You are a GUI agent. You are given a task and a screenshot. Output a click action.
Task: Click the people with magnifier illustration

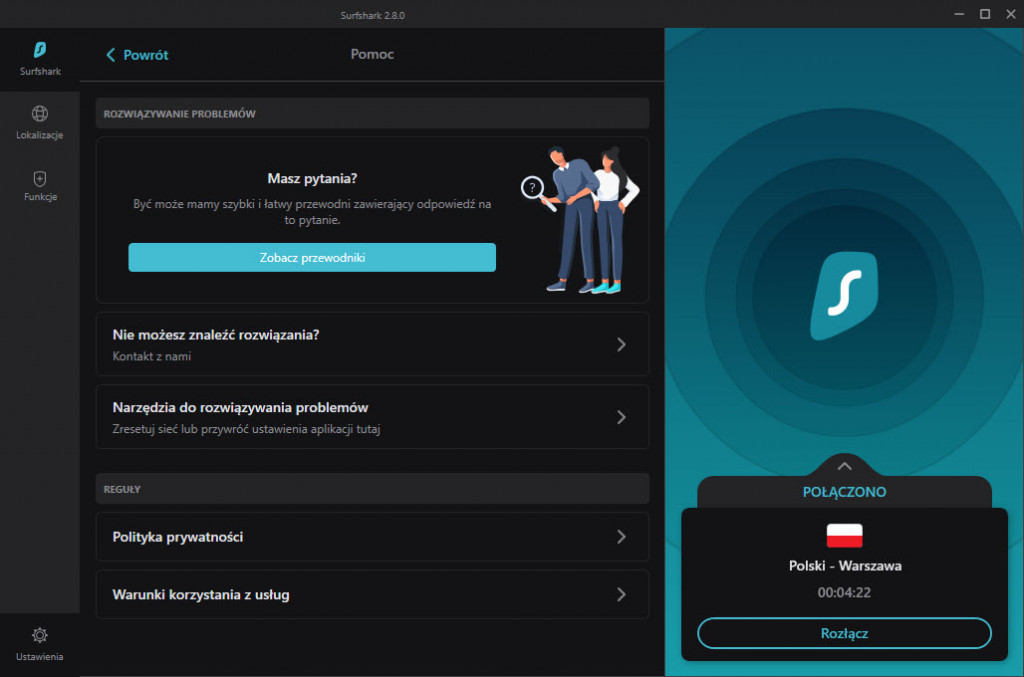(x=580, y=220)
